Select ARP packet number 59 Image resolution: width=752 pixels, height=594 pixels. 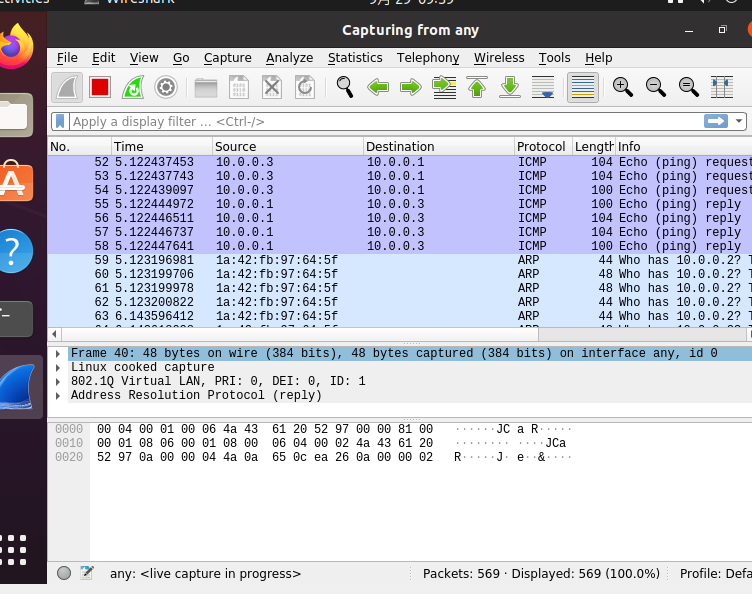[400, 260]
